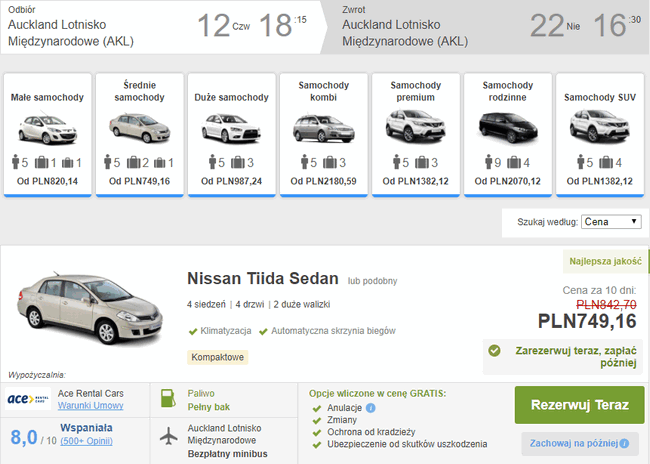Click Zachowaj na później button
This screenshot has width=650, height=464.
(x=580, y=443)
